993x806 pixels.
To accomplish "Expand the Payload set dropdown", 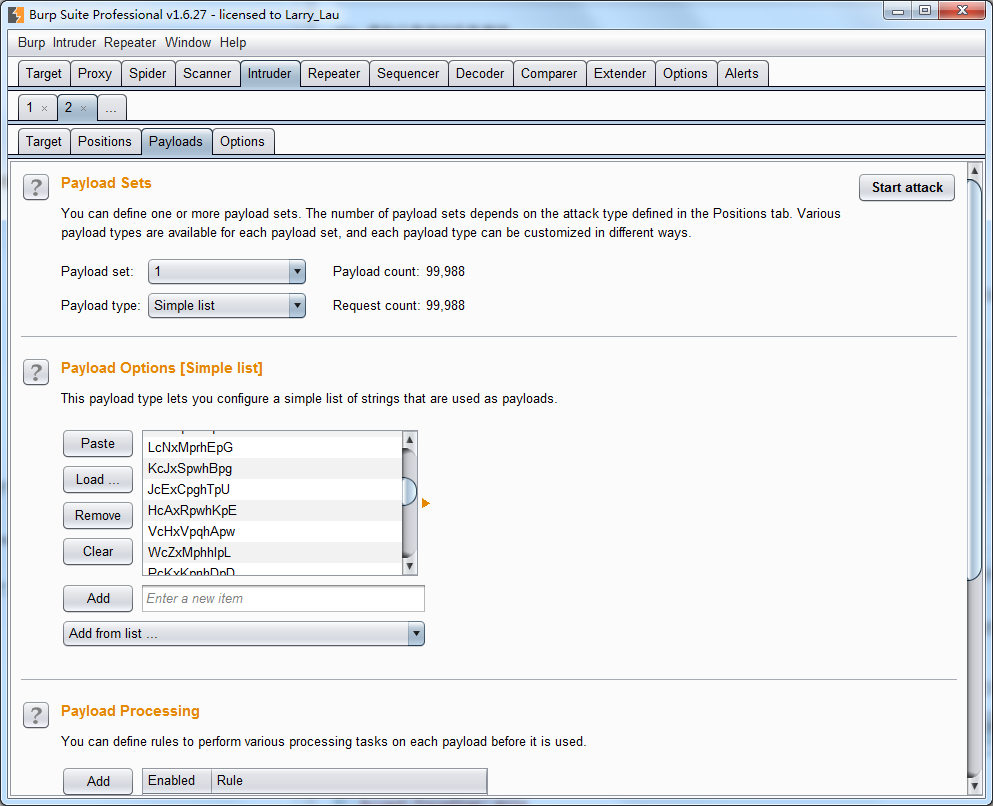I will (x=296, y=272).
